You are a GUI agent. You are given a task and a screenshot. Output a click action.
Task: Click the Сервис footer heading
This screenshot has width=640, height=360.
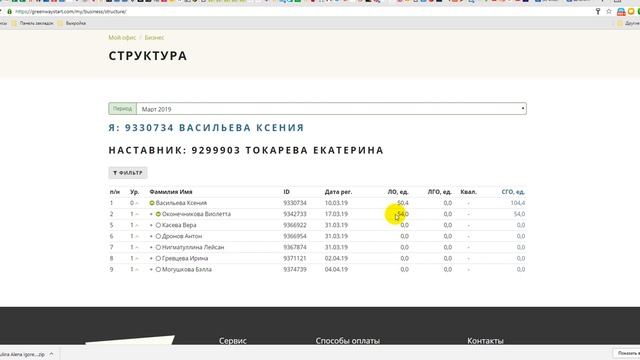point(233,340)
